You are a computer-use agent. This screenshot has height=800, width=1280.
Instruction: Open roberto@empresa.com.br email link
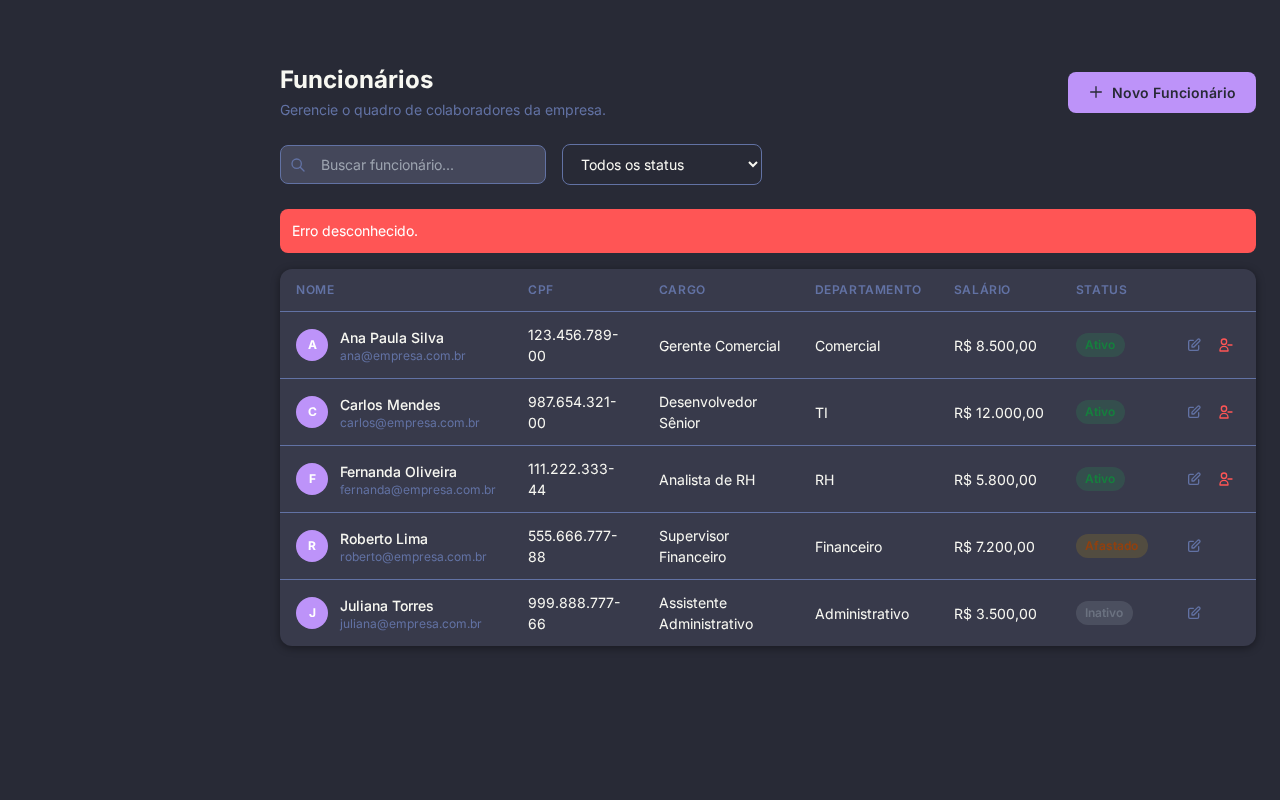[x=412, y=556]
